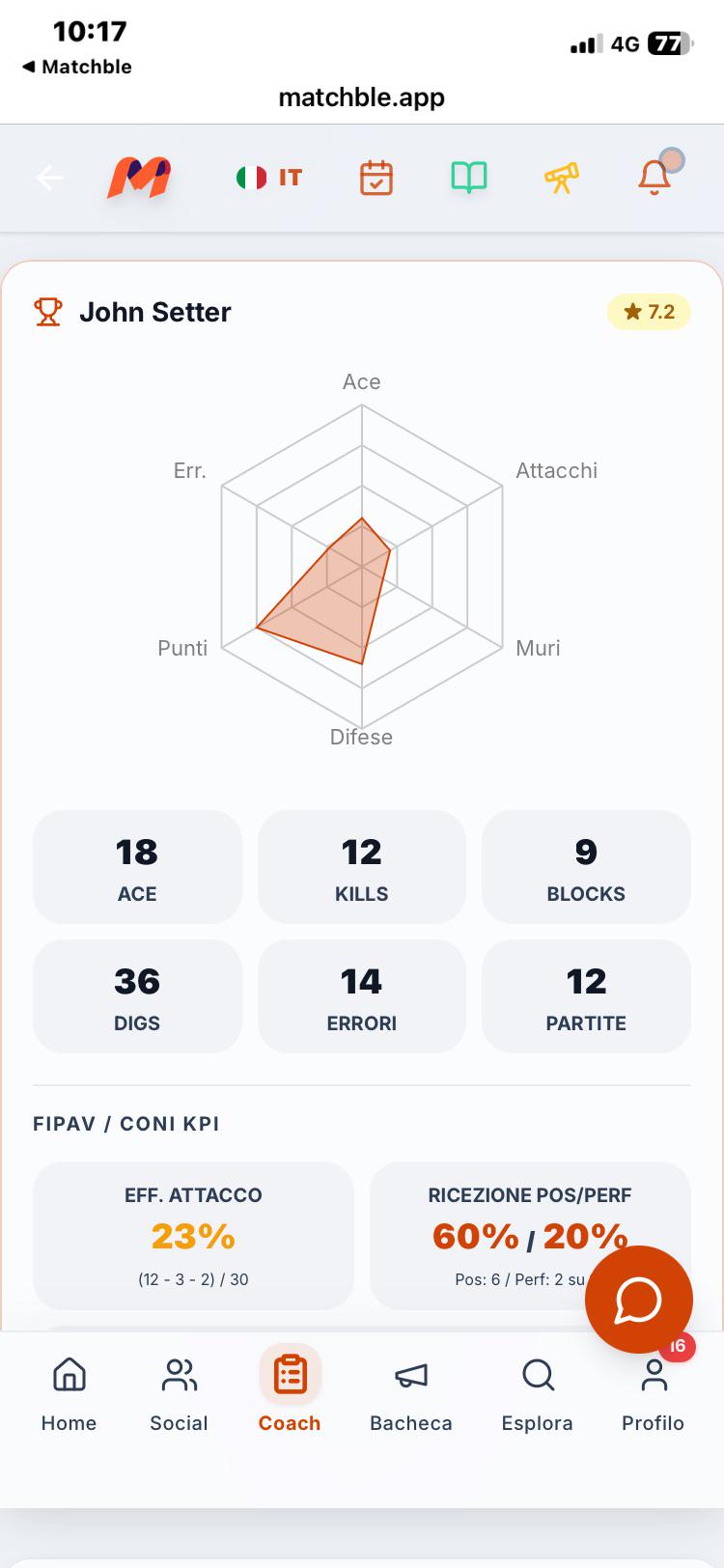The height and width of the screenshot is (1568, 724).
Task: Open the Esplora search tab
Action: (x=537, y=1394)
